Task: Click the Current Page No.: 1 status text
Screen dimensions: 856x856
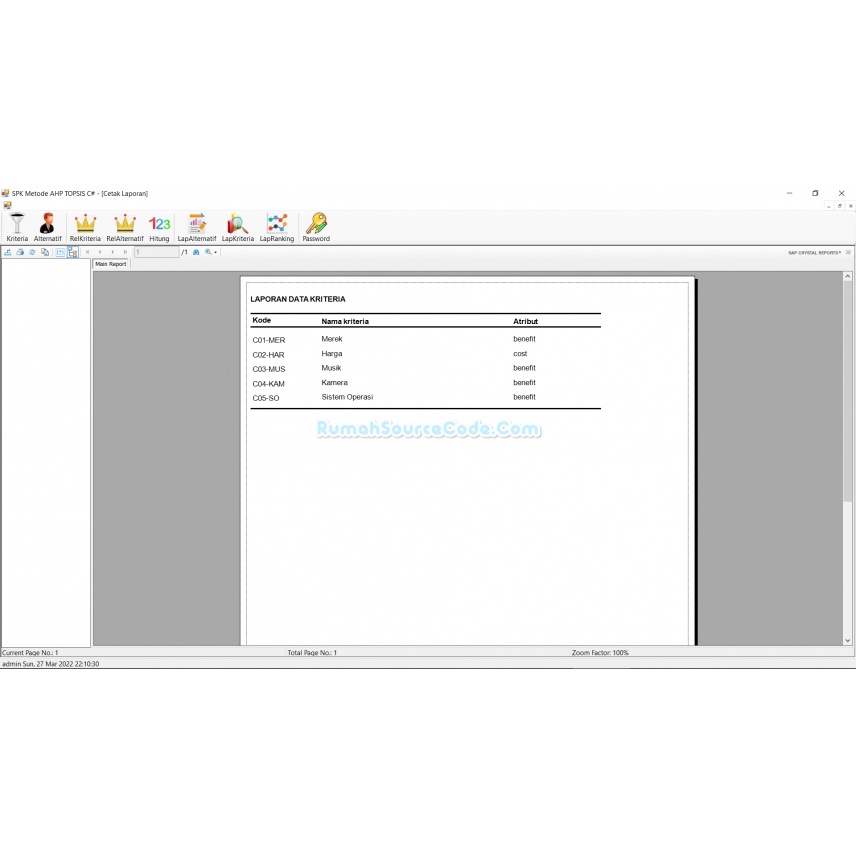Action: pyautogui.click(x=30, y=652)
